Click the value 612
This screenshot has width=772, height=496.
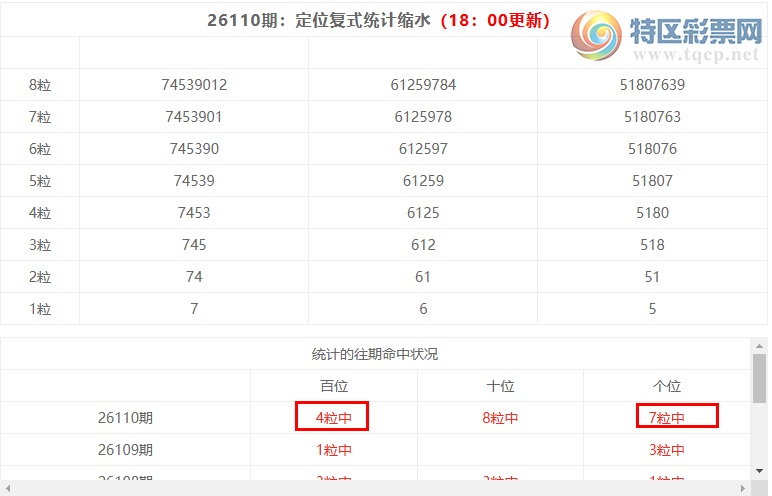(x=423, y=245)
